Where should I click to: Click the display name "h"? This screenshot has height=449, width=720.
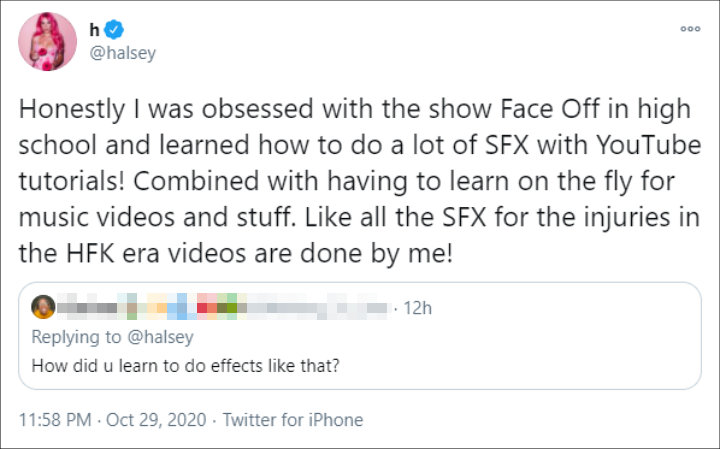click(97, 29)
